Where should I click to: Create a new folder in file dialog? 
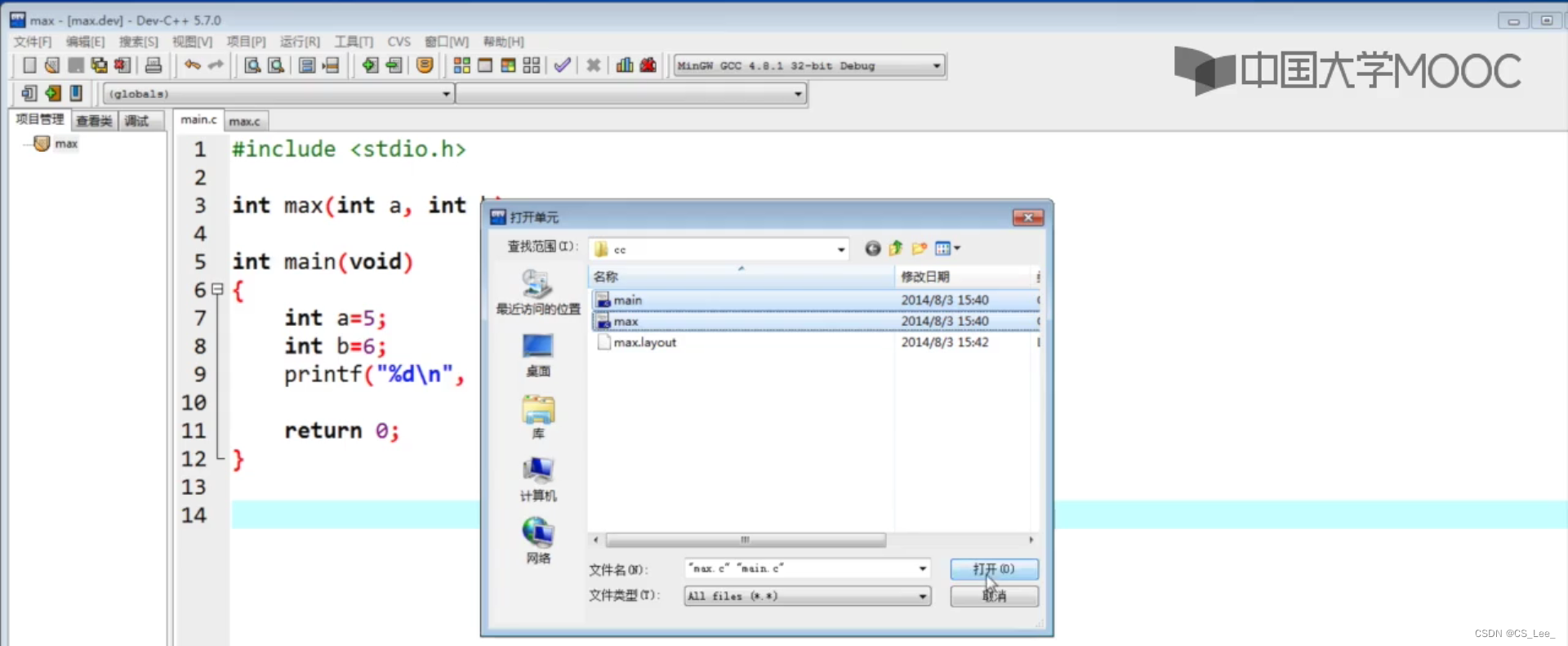click(x=920, y=248)
